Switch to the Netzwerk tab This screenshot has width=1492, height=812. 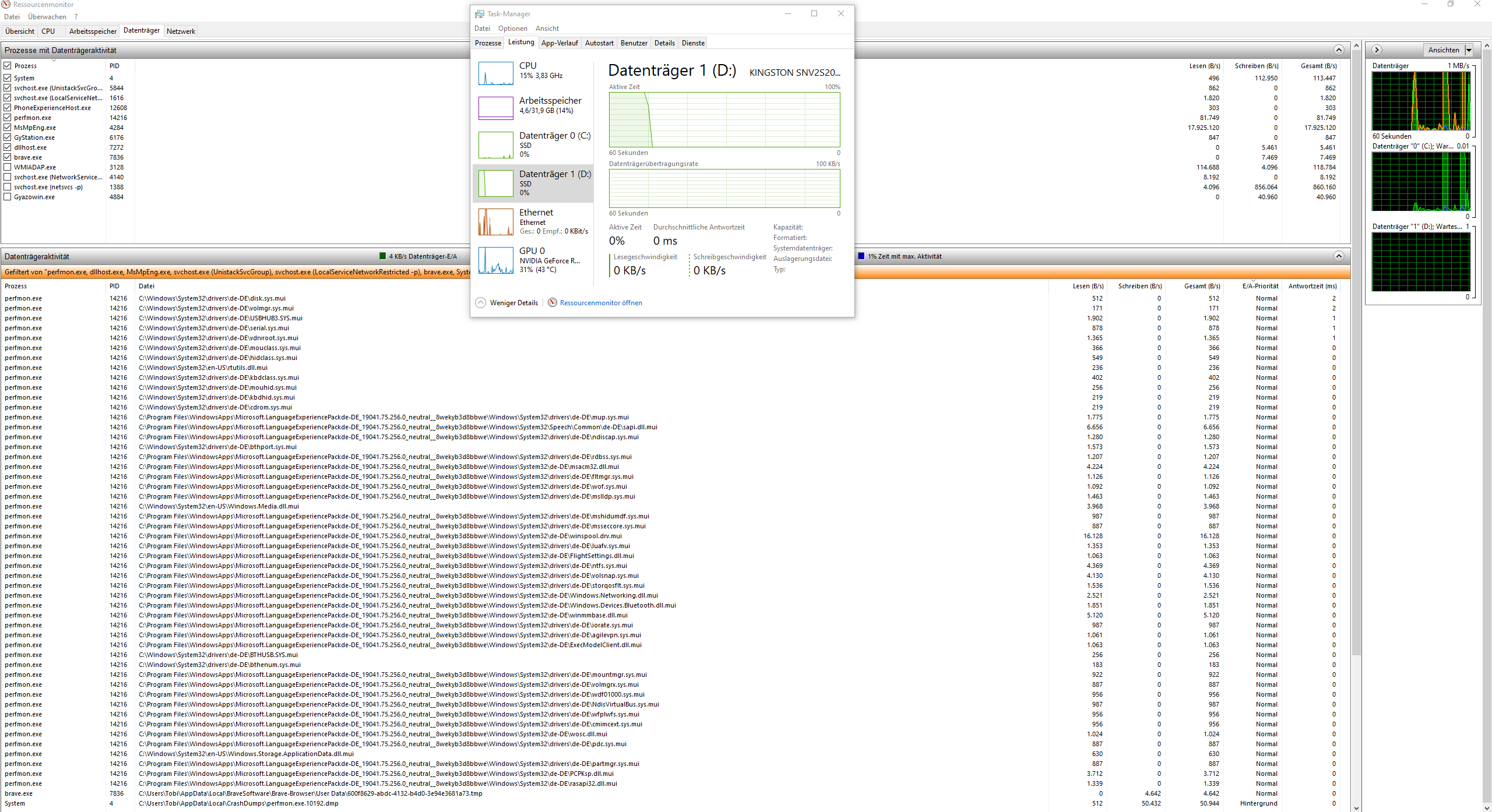pyautogui.click(x=181, y=31)
